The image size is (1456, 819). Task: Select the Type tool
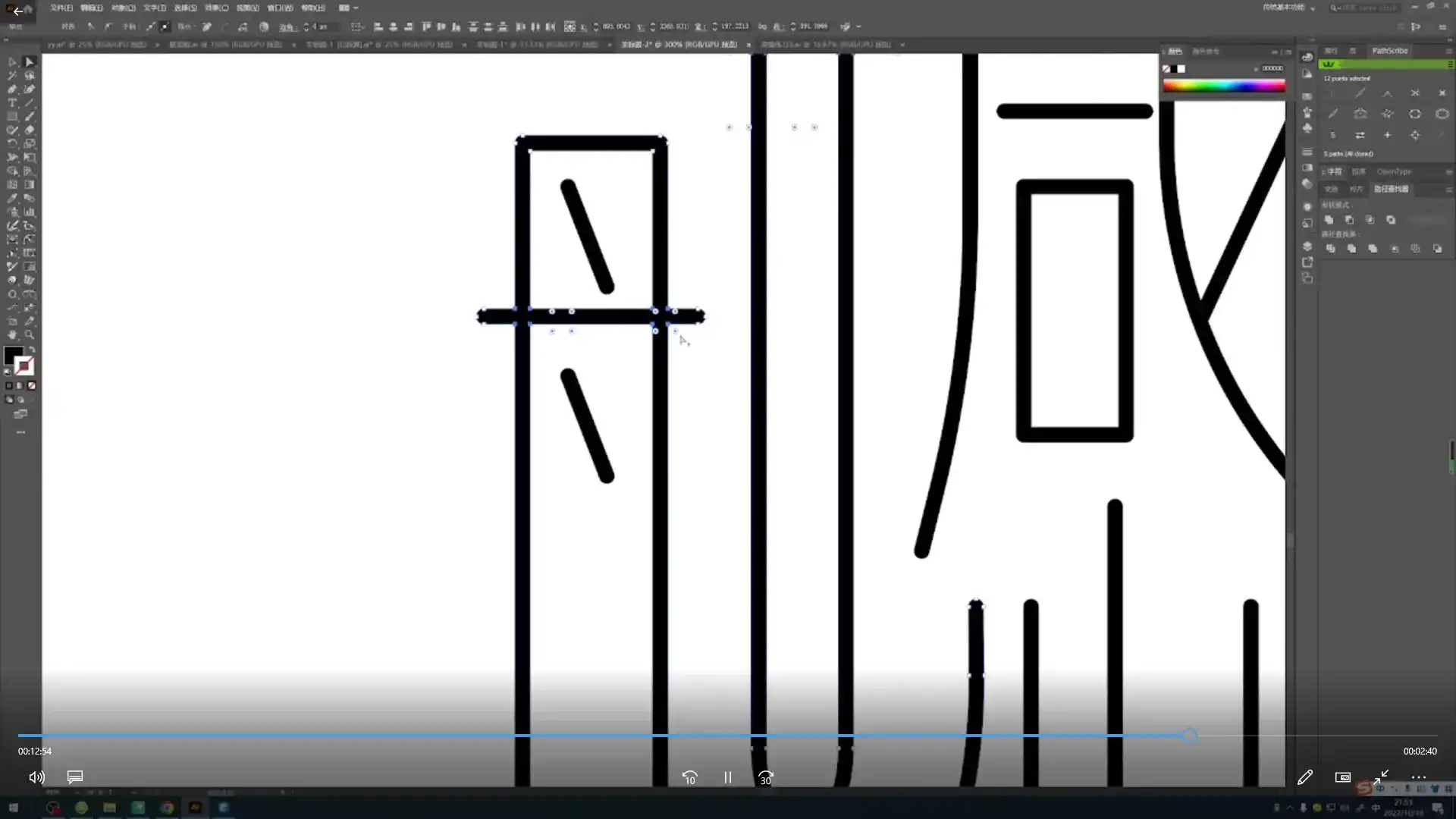tap(12, 102)
